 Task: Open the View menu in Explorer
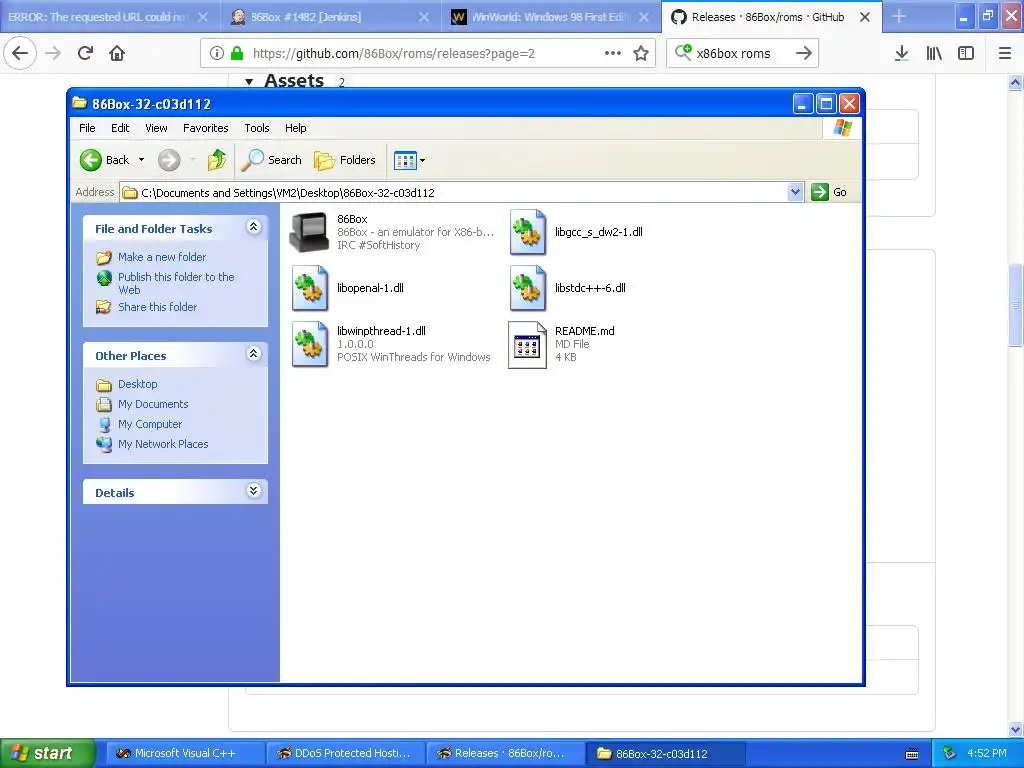156,128
